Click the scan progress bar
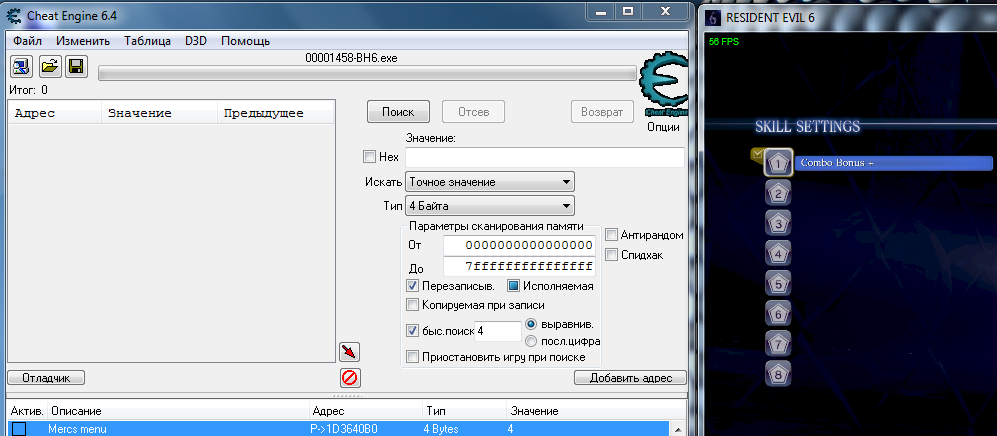Screen dimensions: 997x436 click(368, 74)
